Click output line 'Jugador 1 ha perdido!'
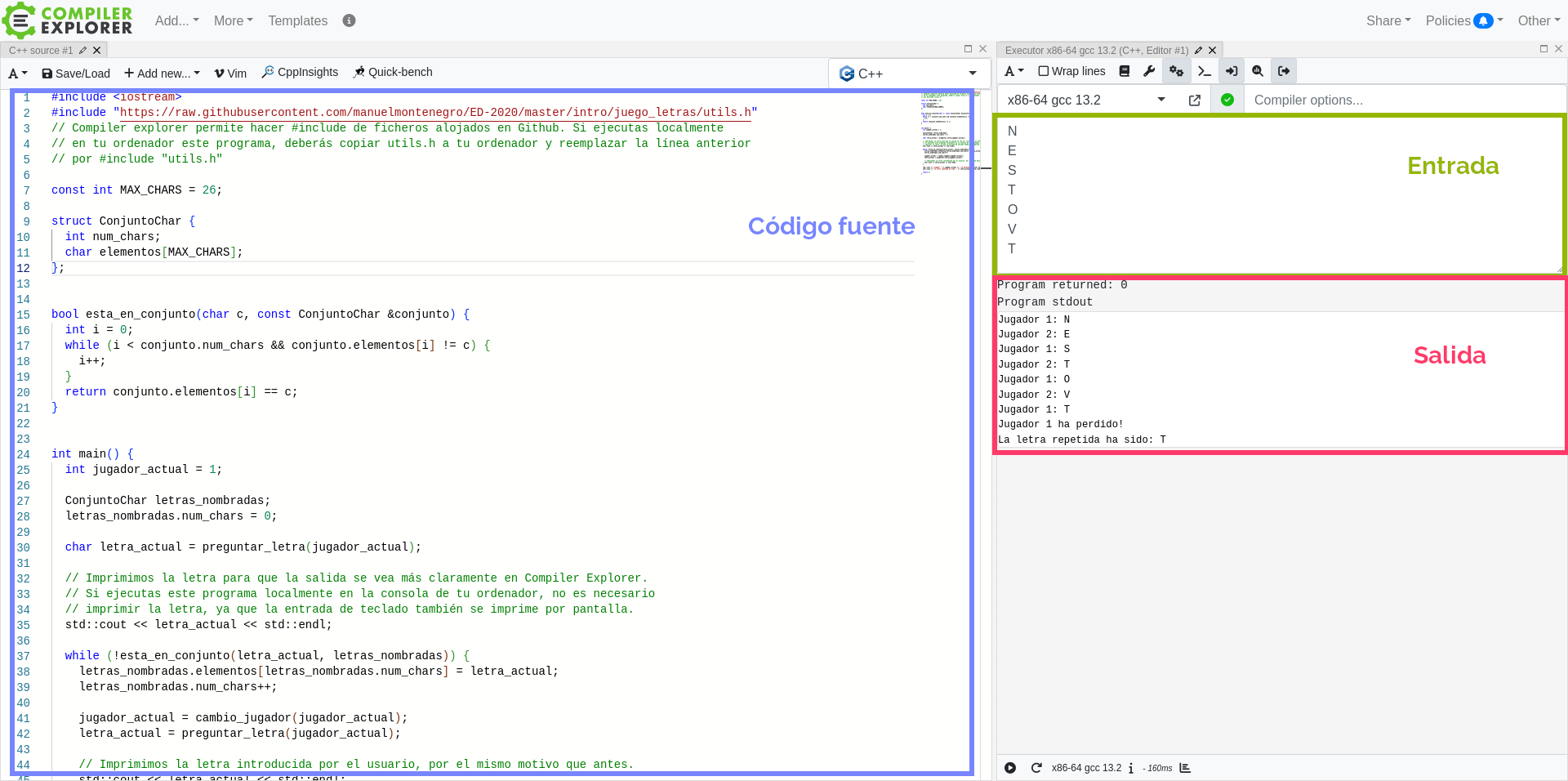 pyautogui.click(x=1060, y=424)
